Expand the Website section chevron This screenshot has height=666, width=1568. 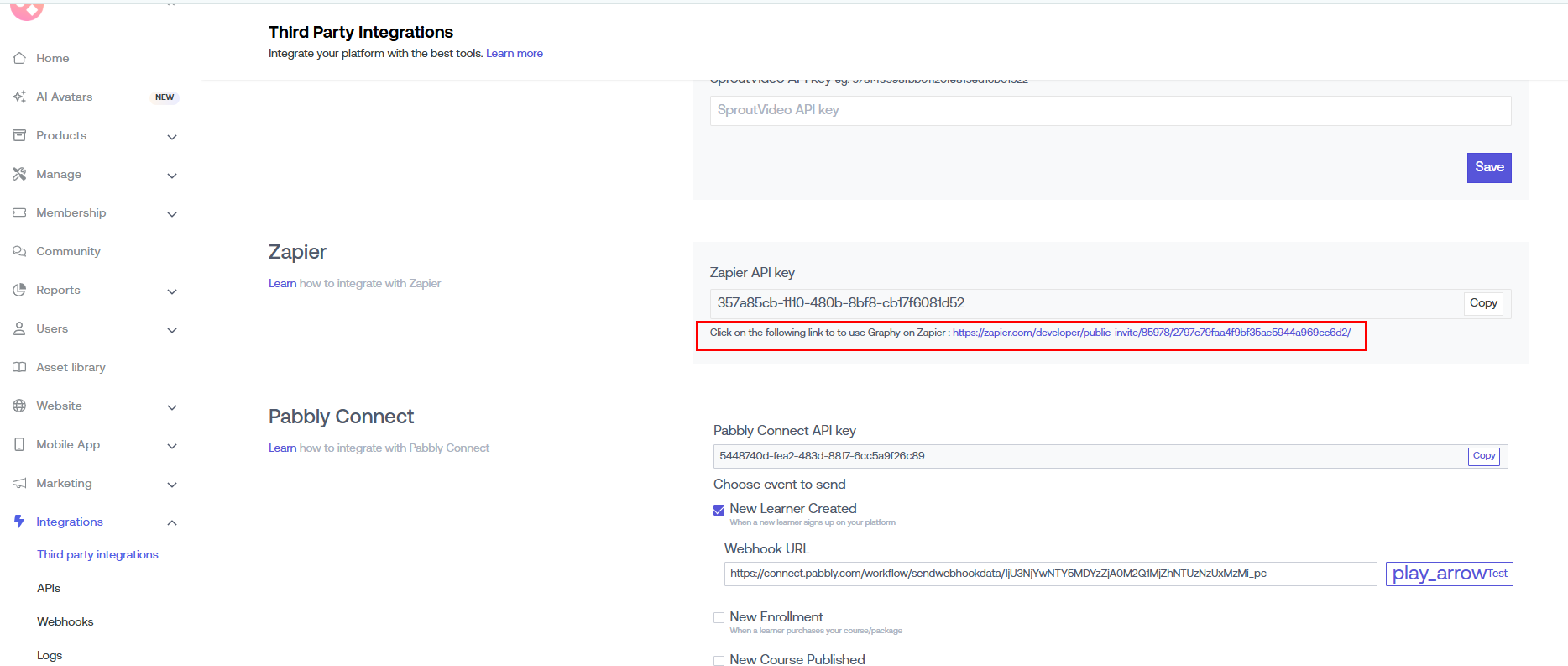pyautogui.click(x=172, y=407)
